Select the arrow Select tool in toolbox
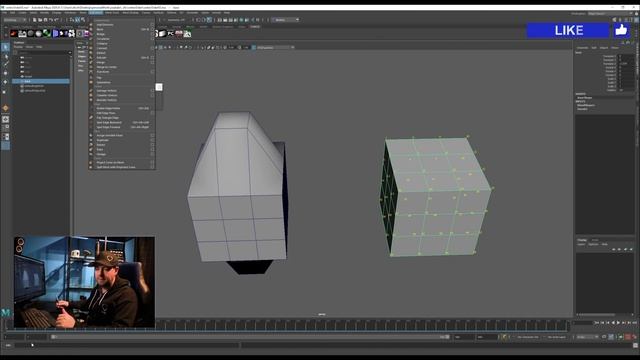640x360 pixels. click(x=5, y=47)
